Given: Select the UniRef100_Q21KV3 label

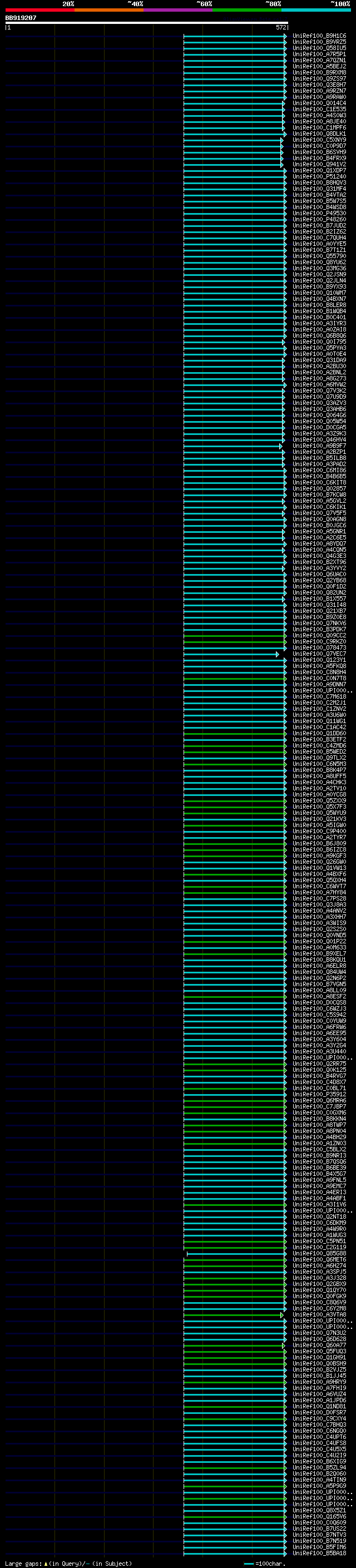Looking at the screenshot, I should [x=319, y=819].
